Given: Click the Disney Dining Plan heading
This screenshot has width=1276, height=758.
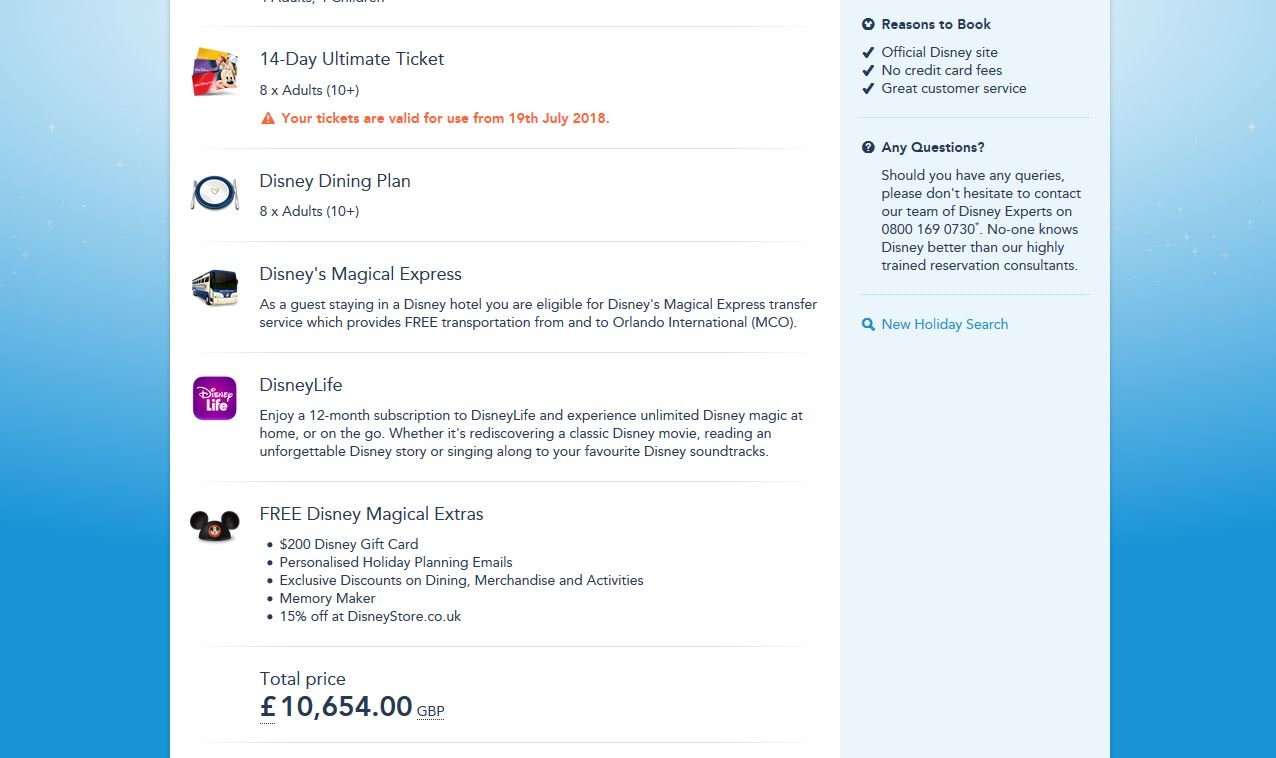Looking at the screenshot, I should point(335,181).
